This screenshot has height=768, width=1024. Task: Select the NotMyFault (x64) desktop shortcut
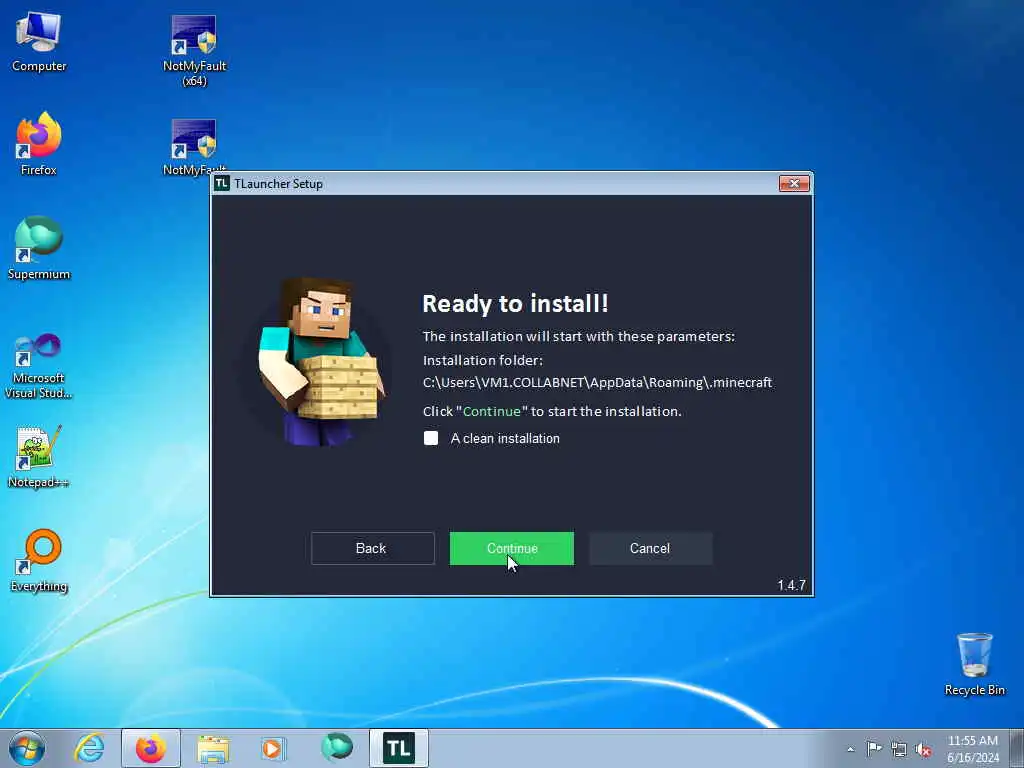[x=194, y=50]
